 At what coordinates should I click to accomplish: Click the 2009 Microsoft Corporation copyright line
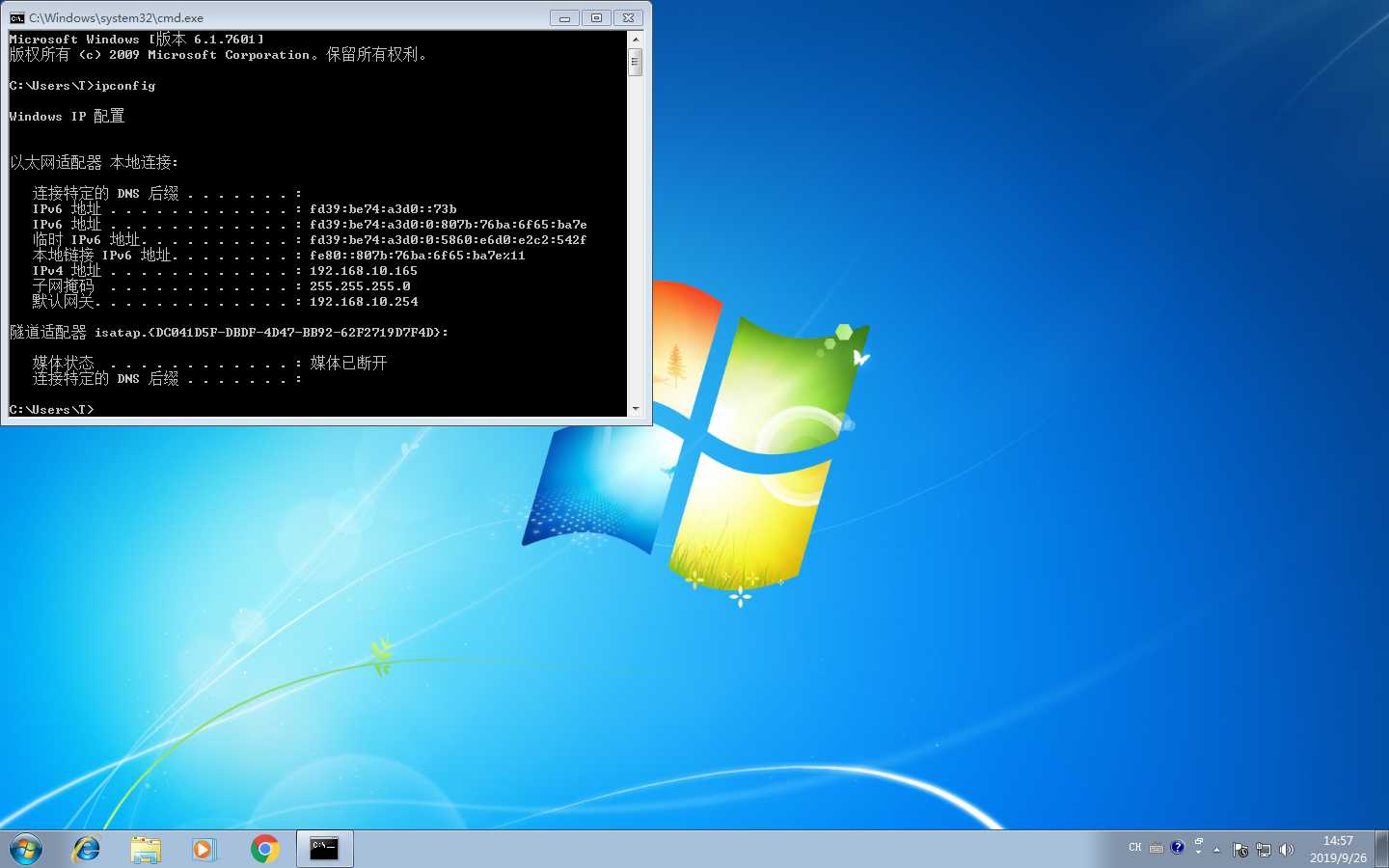point(217,55)
